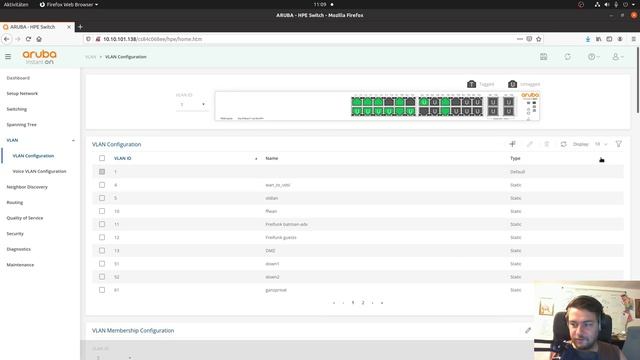
Task: Click the edit pencil in VLAN Configuration toolbar
Action: [x=529, y=144]
